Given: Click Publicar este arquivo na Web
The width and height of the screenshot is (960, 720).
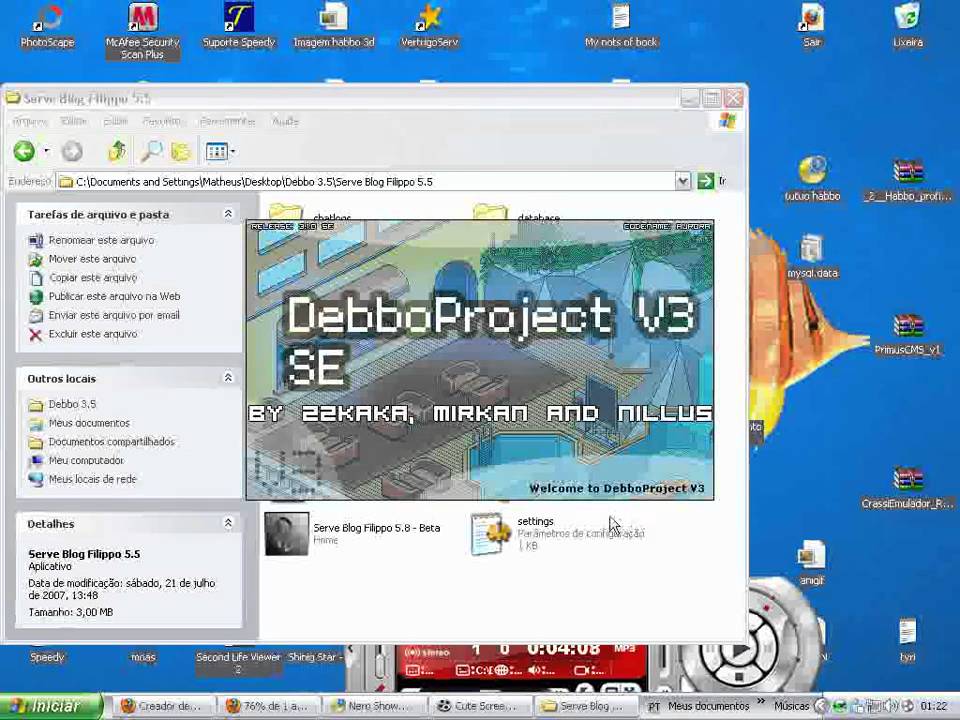Looking at the screenshot, I should (114, 296).
